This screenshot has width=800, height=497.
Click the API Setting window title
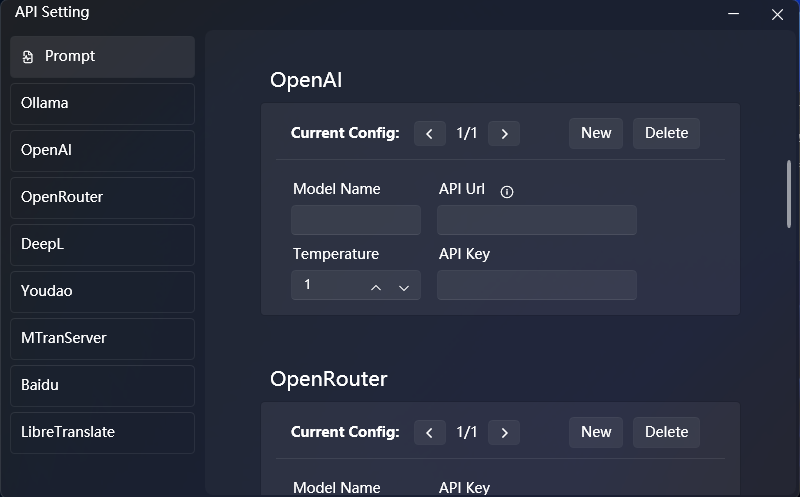click(52, 12)
